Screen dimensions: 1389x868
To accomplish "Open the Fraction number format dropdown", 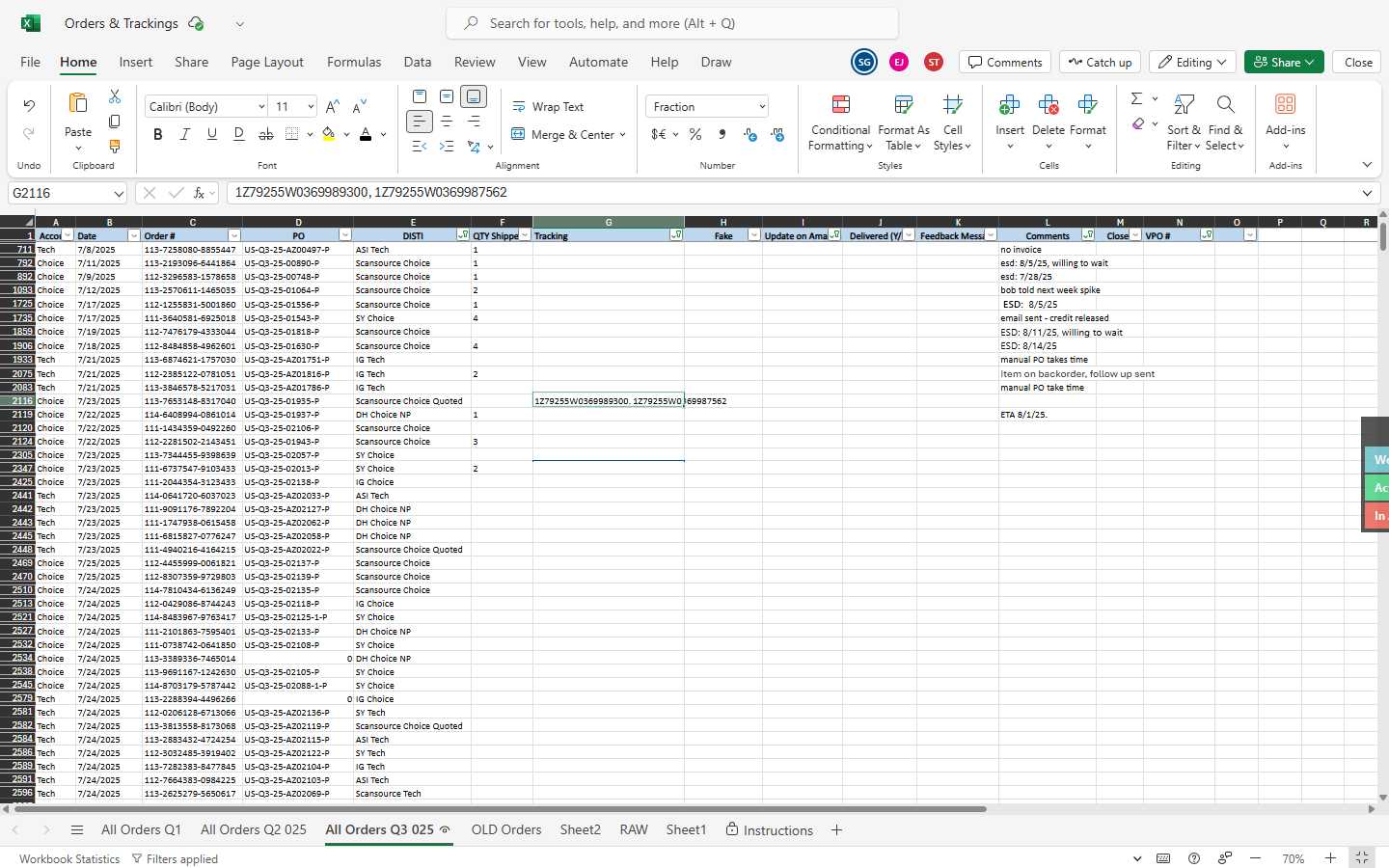I will click(761, 107).
